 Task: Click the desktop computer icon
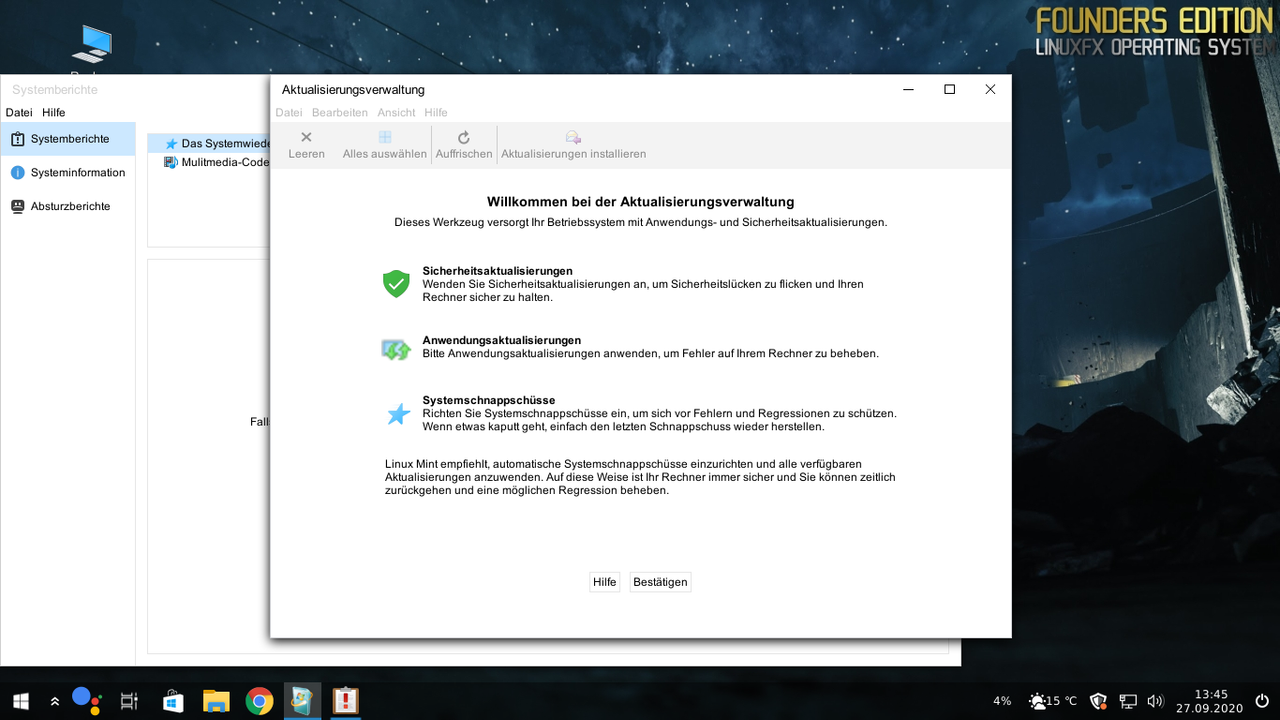tap(92, 44)
